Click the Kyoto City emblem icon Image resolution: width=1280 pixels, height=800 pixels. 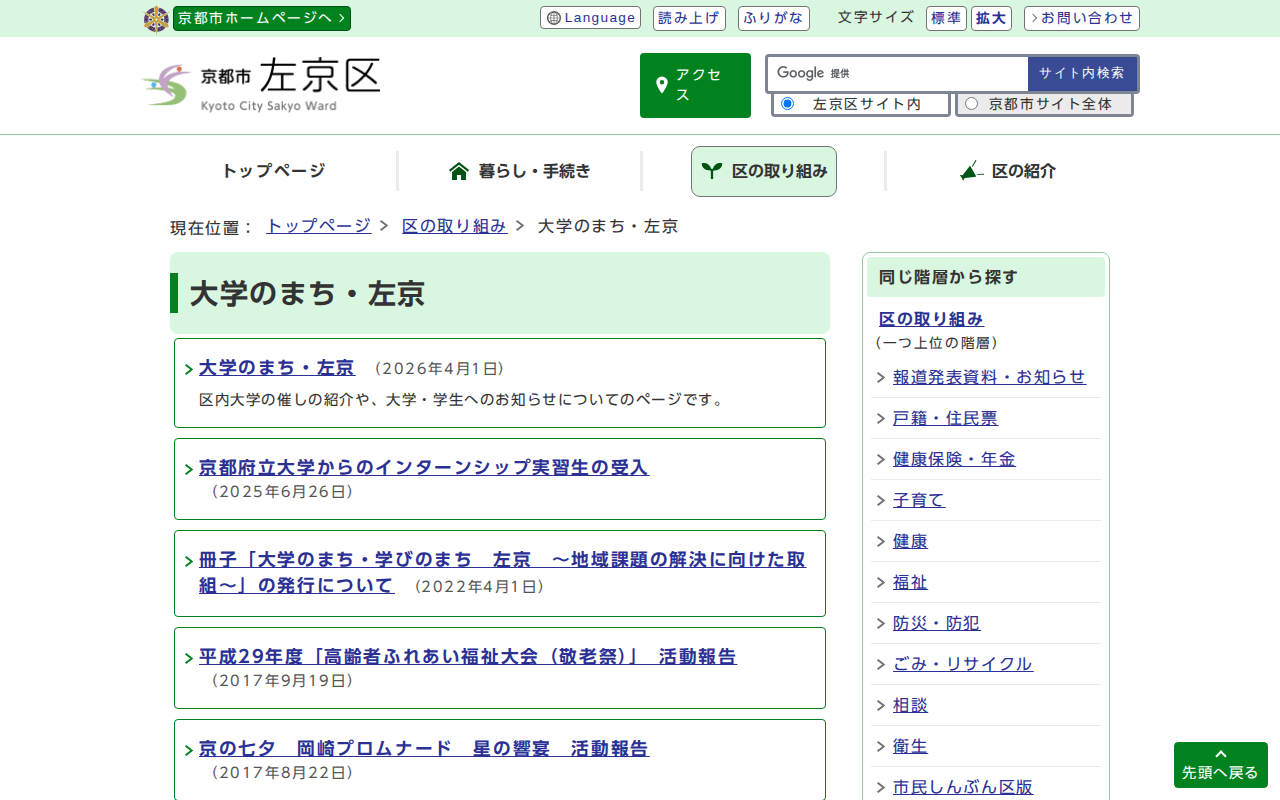tap(156, 19)
